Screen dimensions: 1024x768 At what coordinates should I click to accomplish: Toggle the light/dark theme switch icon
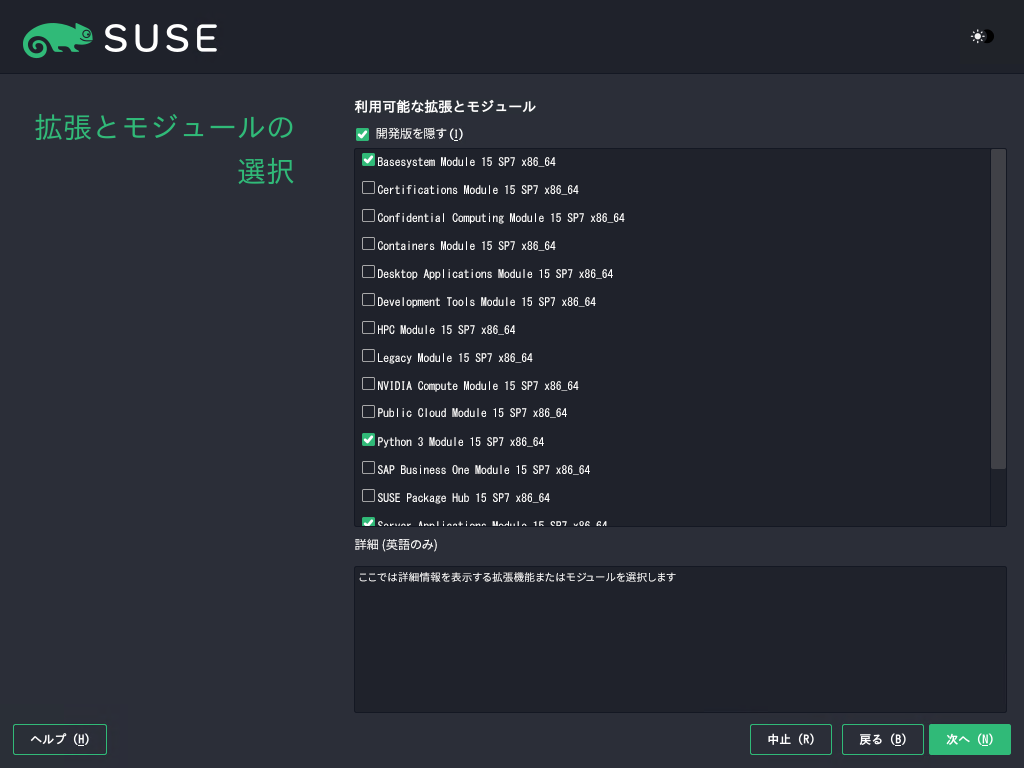pyautogui.click(x=982, y=37)
